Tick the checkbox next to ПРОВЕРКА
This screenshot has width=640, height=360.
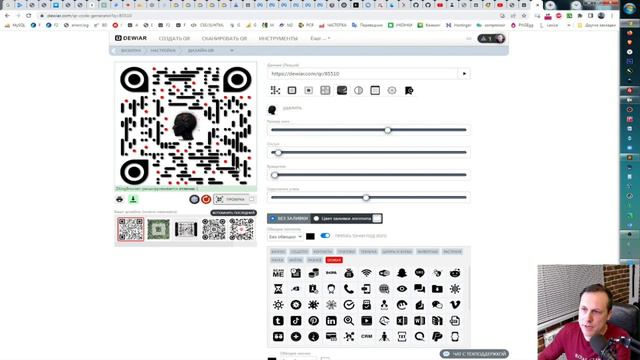(x=252, y=199)
